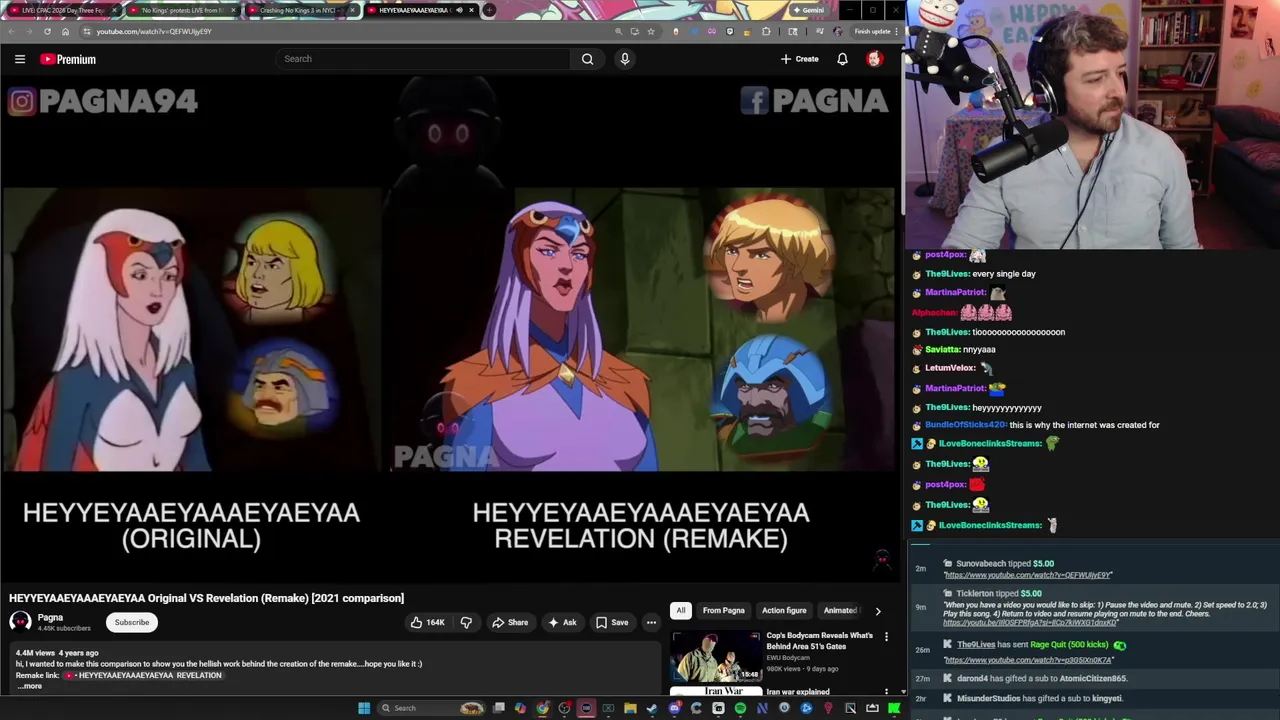Click the YouTube search magnifier button
Screen dimensions: 1280x720
(x=587, y=59)
